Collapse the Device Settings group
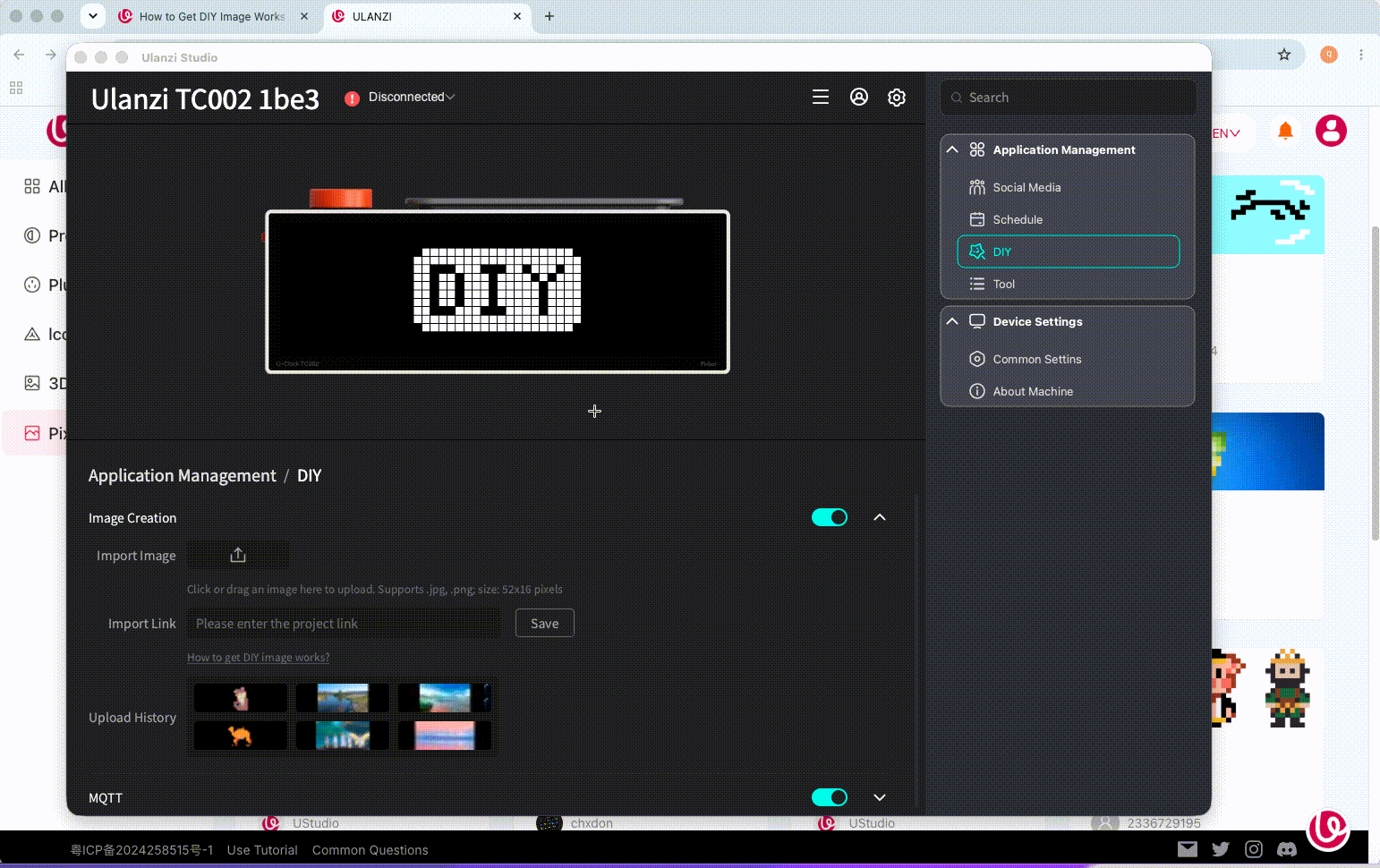Viewport: 1380px width, 868px height. pyautogui.click(x=952, y=321)
